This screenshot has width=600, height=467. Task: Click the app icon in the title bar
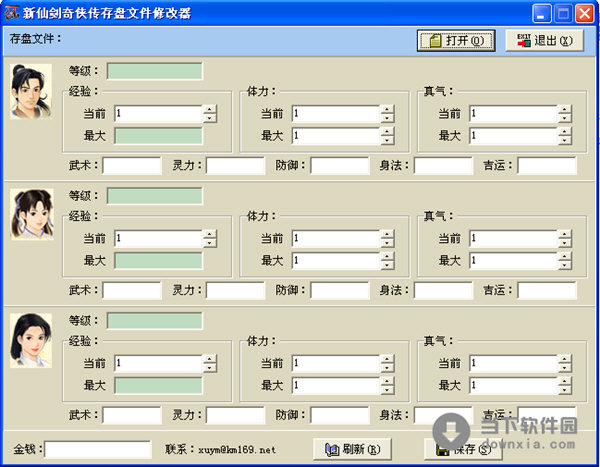click(11, 13)
